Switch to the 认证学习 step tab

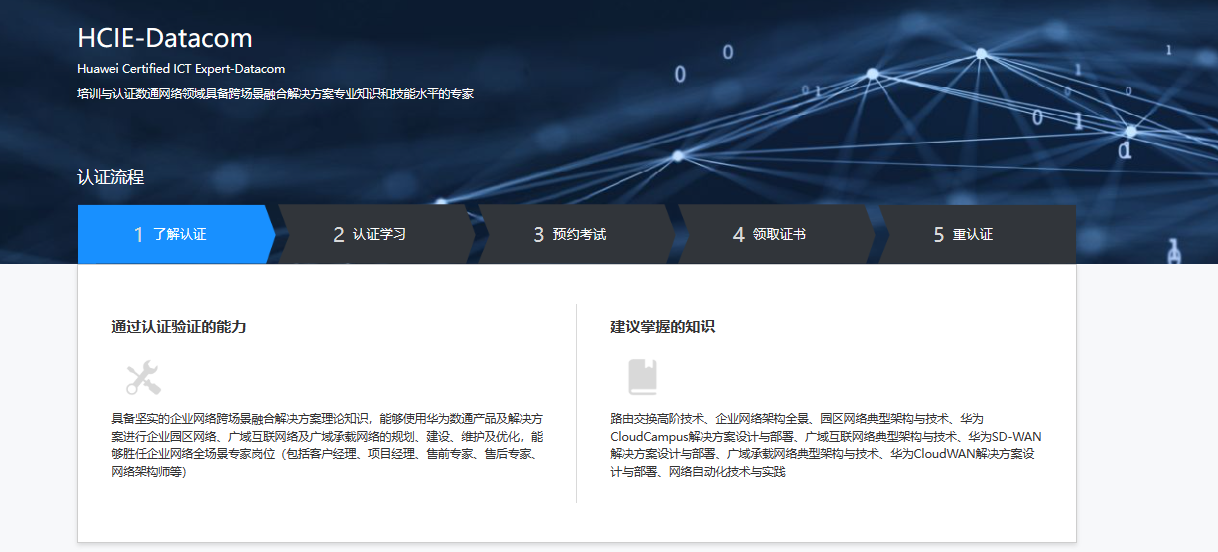[377, 235]
